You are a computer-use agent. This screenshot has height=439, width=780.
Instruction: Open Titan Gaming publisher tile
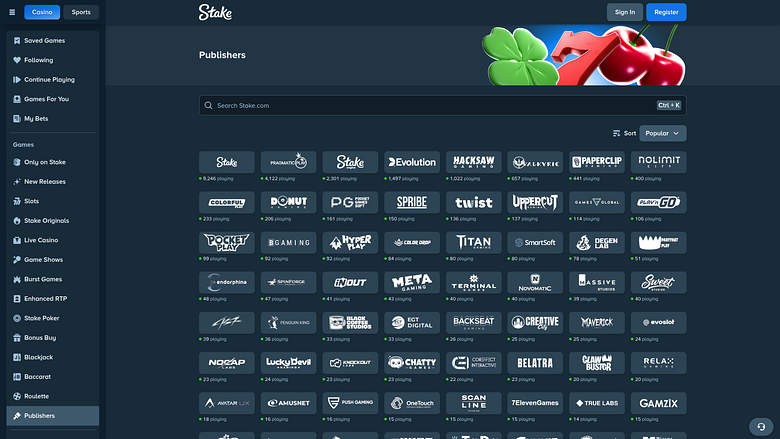pos(474,243)
